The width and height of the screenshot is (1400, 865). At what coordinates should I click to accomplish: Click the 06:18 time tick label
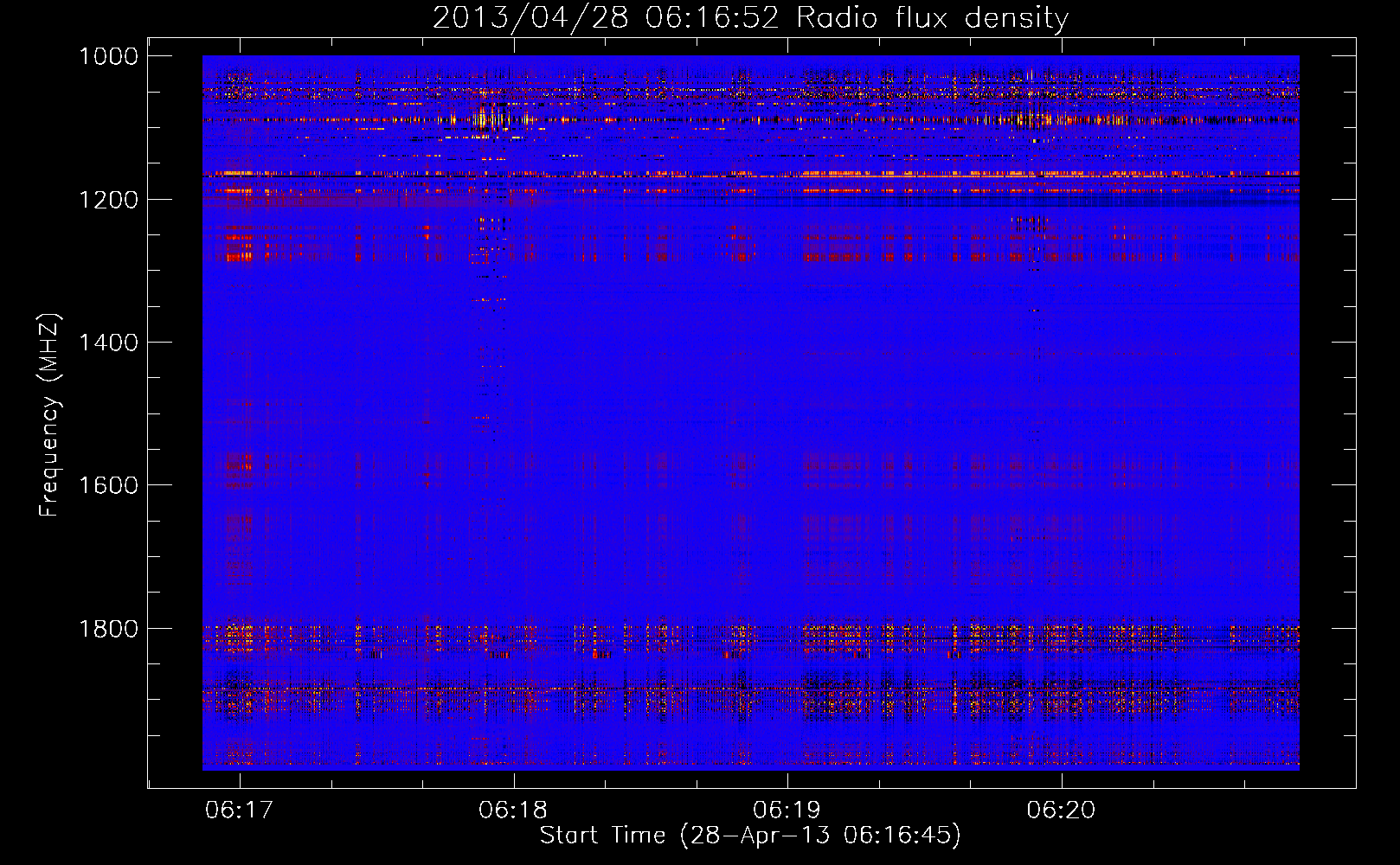[513, 810]
